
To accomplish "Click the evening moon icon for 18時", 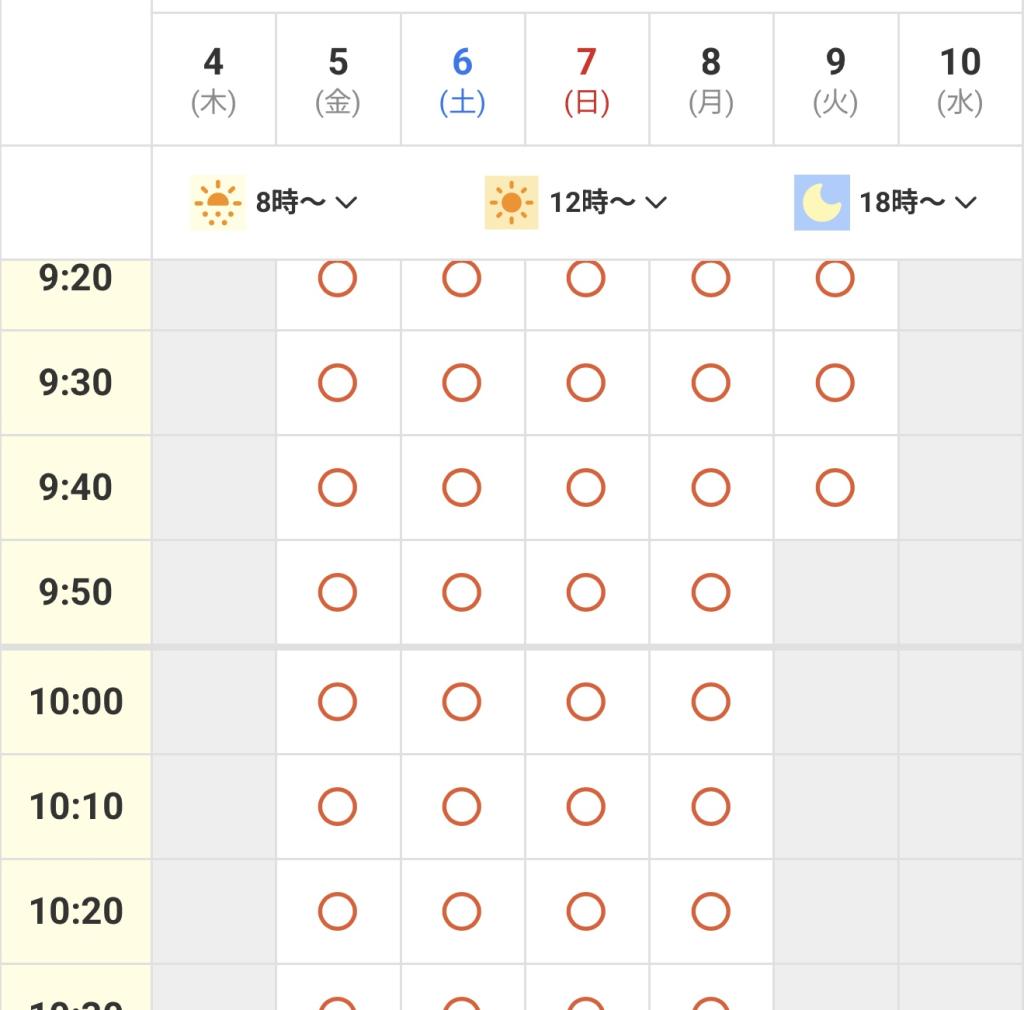I will (x=822, y=202).
